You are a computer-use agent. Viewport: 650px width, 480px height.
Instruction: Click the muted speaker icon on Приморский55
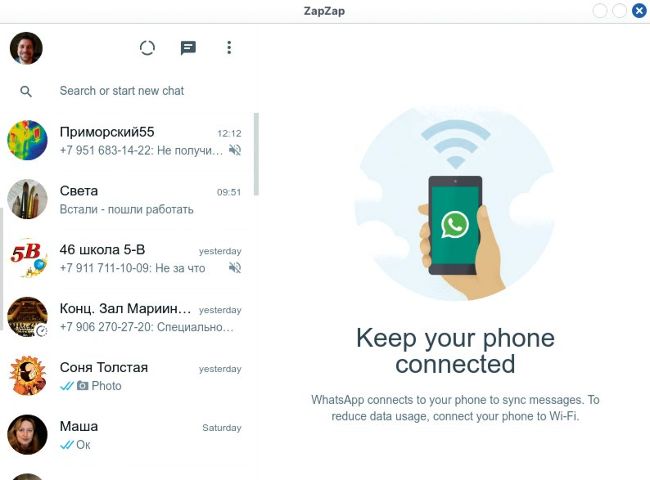(x=235, y=150)
